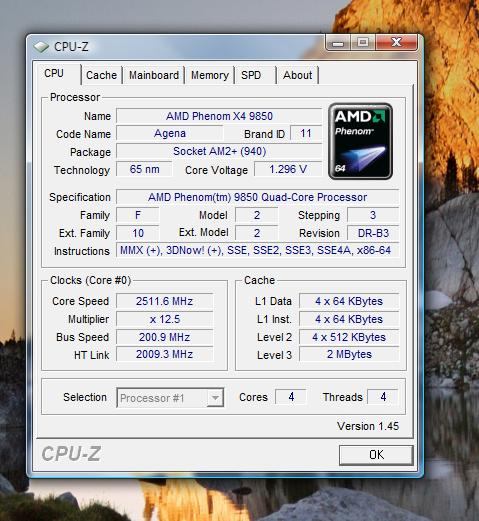The height and width of the screenshot is (521, 479).
Task: Maximize the CPU-Z window
Action: coord(363,43)
